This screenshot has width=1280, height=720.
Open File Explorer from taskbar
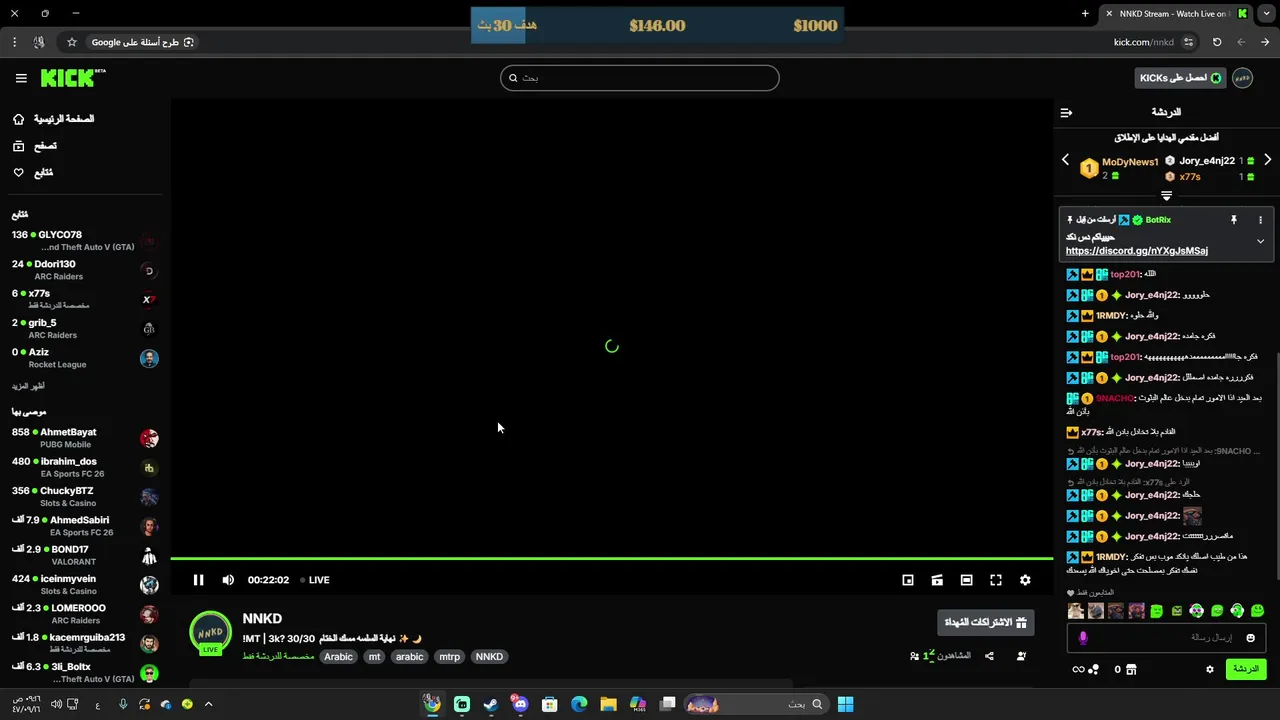tap(608, 704)
